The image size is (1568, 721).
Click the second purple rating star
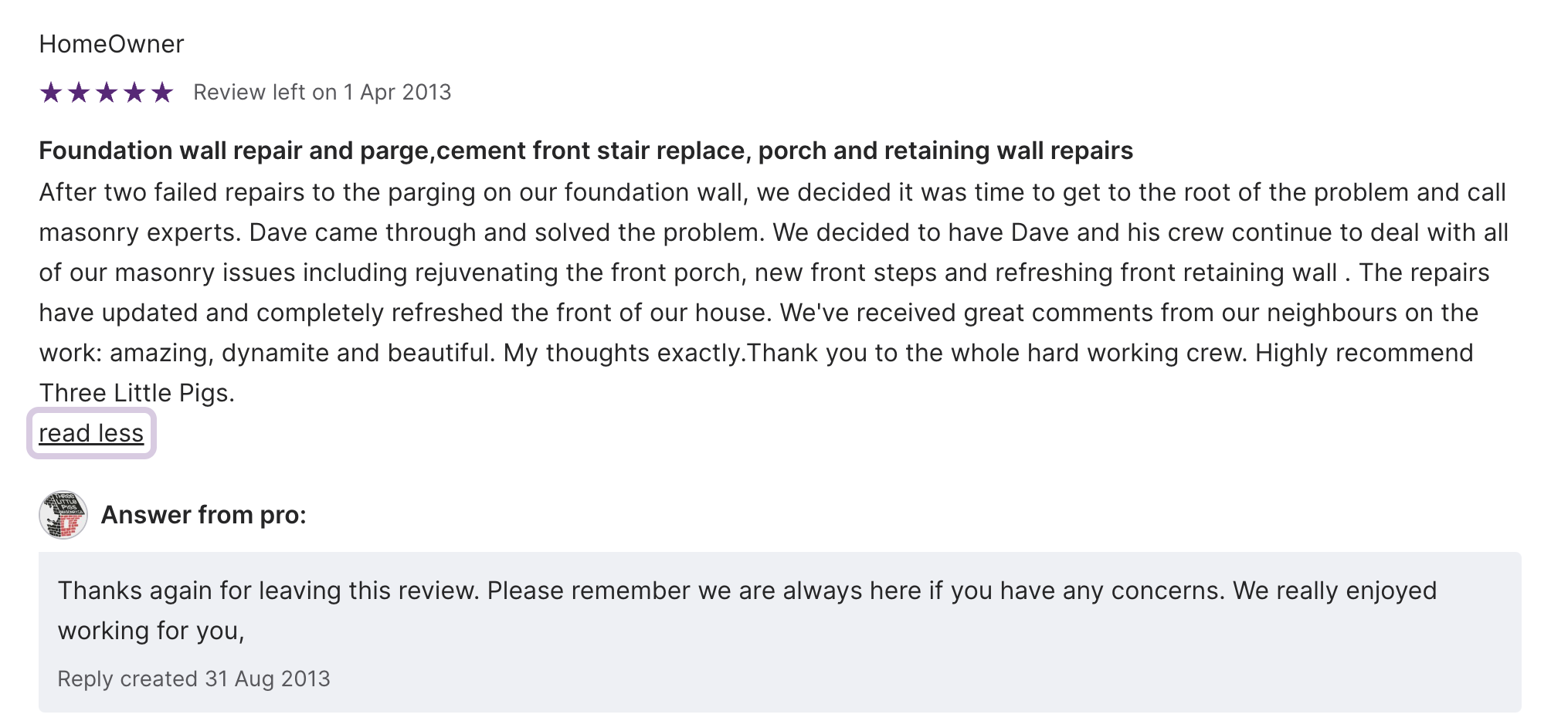pos(79,93)
